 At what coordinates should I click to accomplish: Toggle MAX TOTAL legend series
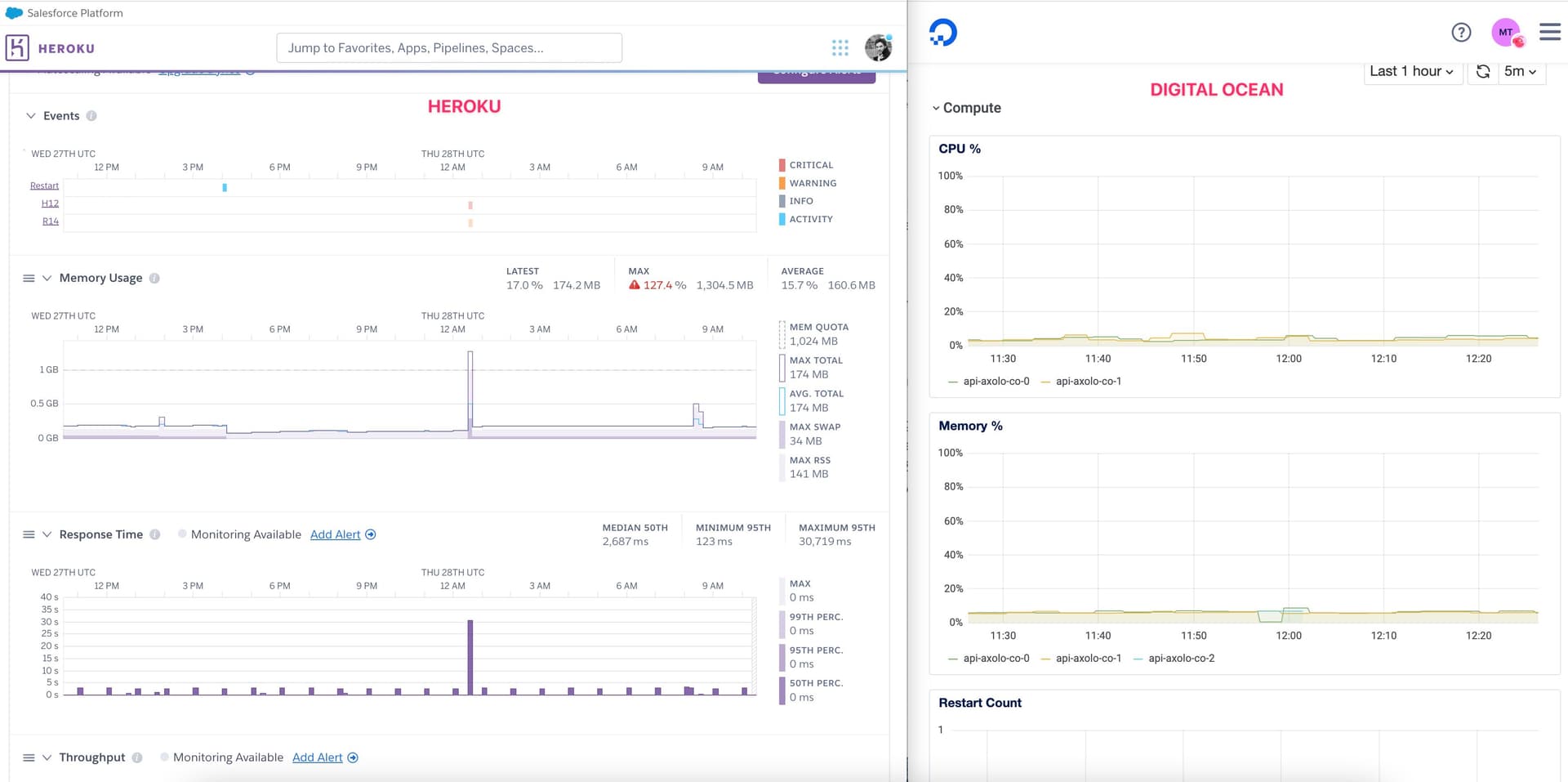[x=810, y=367]
